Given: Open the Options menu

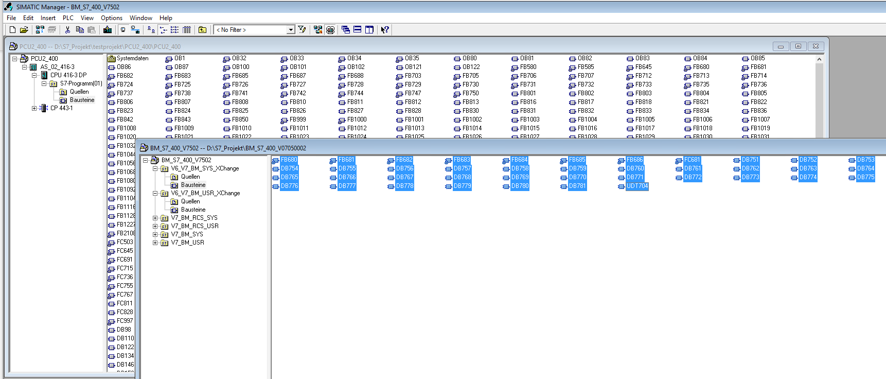Looking at the screenshot, I should point(111,18).
